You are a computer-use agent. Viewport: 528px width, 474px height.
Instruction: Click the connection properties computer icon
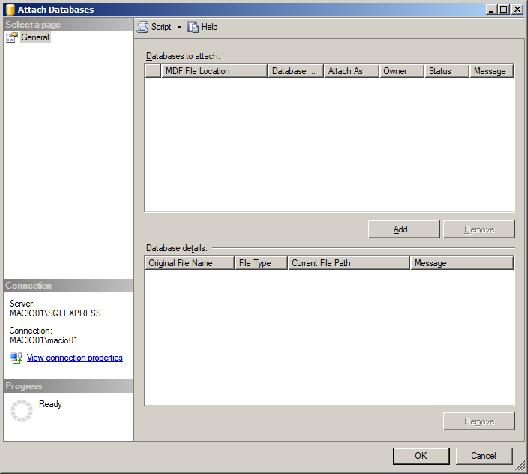(16, 358)
